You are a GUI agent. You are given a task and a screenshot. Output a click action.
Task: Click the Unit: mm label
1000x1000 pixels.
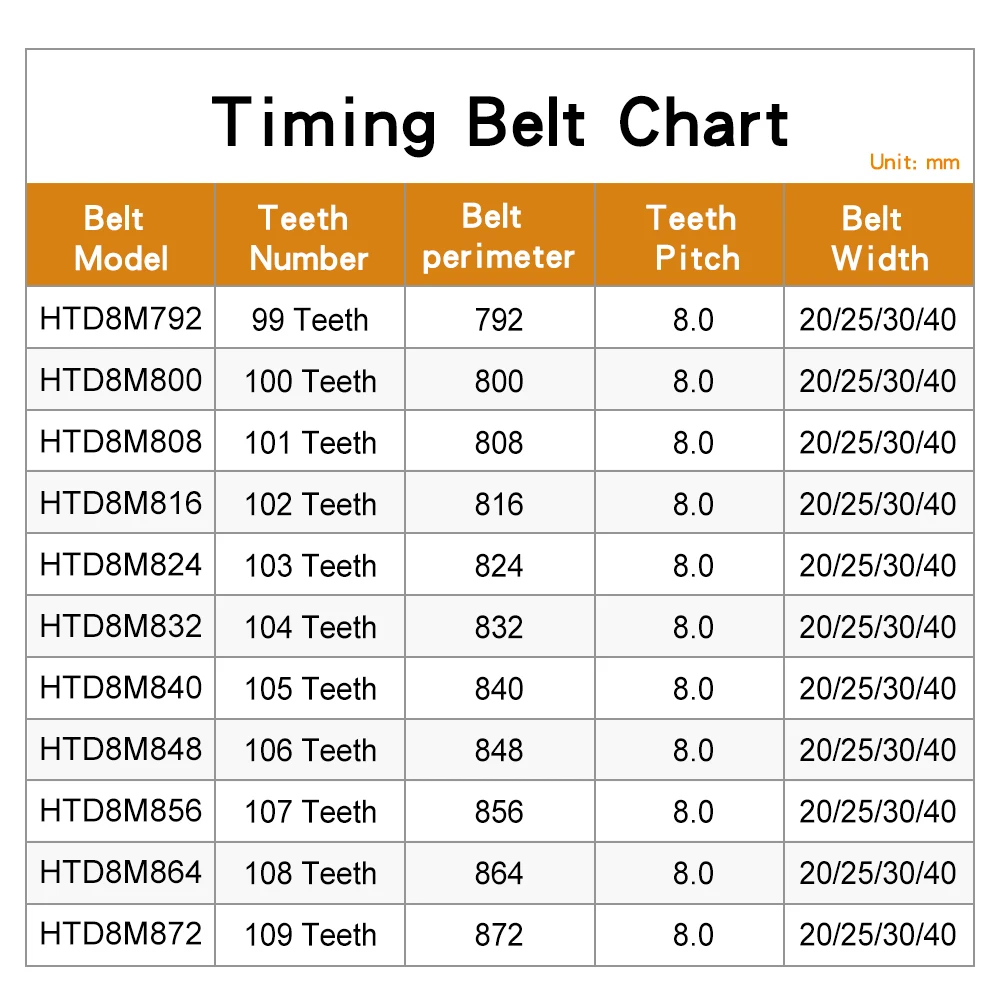tap(914, 162)
